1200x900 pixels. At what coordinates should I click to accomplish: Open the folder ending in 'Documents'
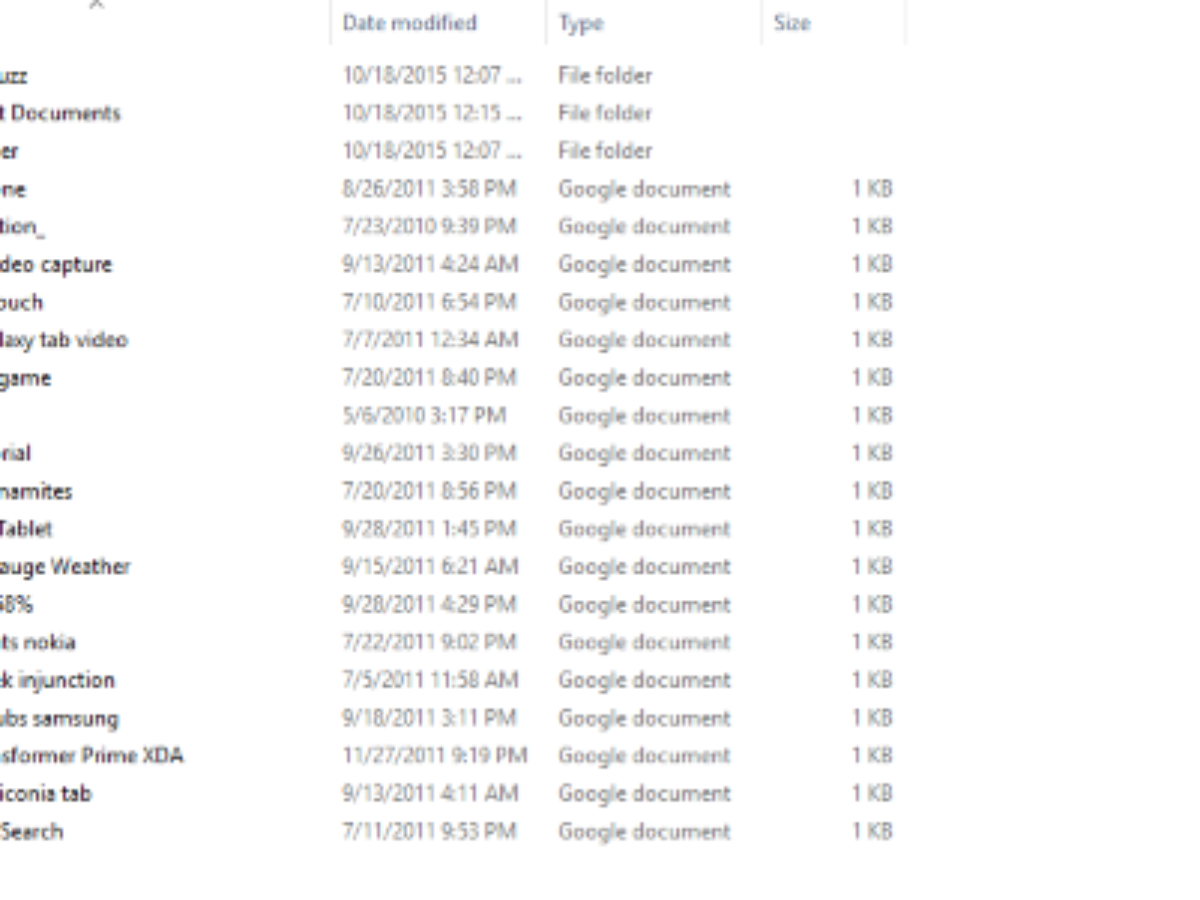point(62,113)
